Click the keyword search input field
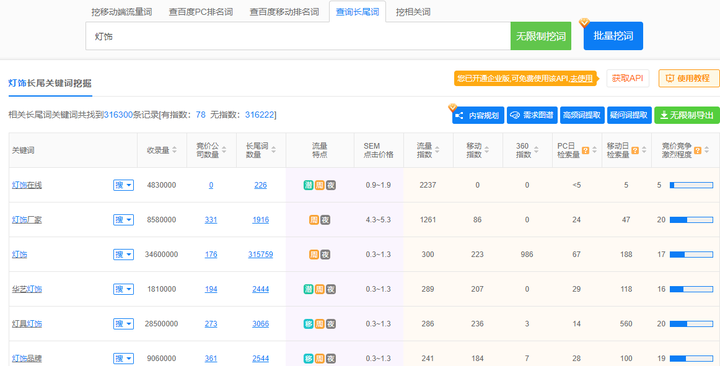The width and height of the screenshot is (720, 366). (x=298, y=36)
